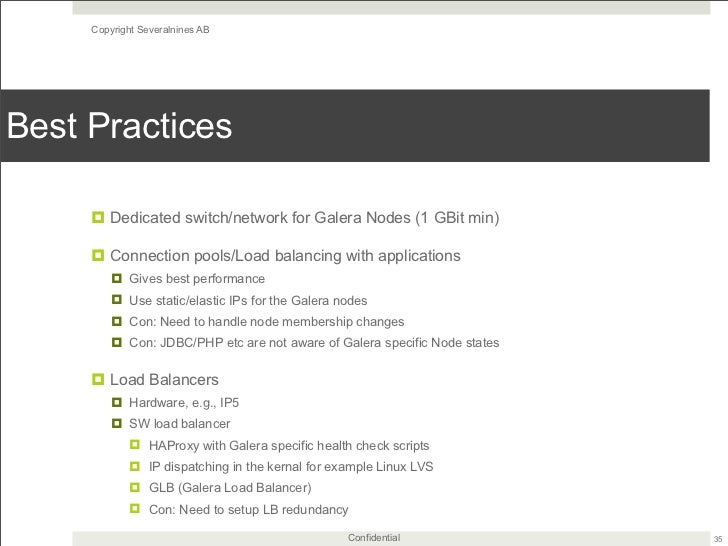Viewport: 728px width, 546px height.
Task: Click 'Use static/elastic IPs for the Galera nodes'
Action: point(248,300)
